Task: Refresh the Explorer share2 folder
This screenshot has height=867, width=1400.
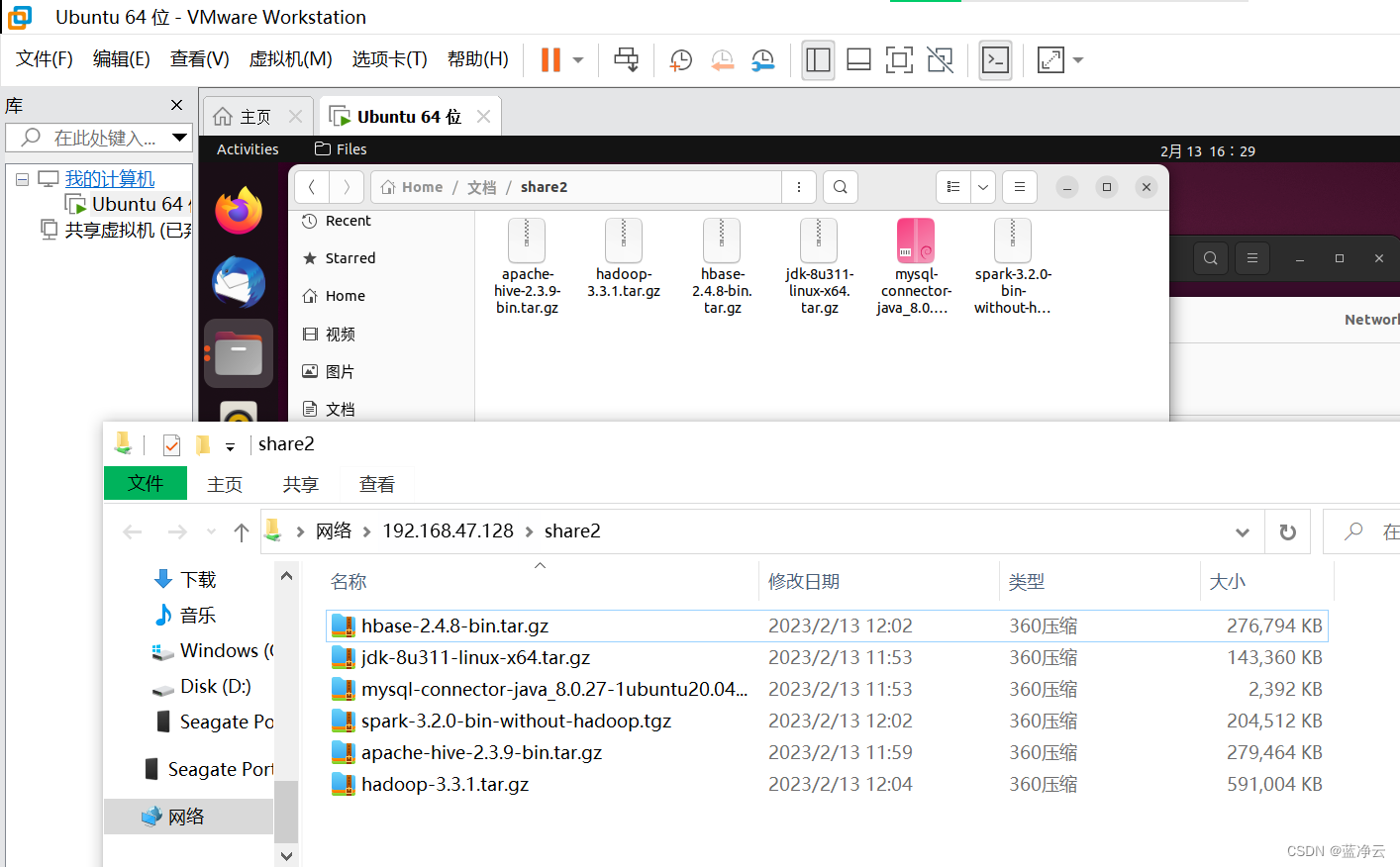Action: pos(1287,532)
